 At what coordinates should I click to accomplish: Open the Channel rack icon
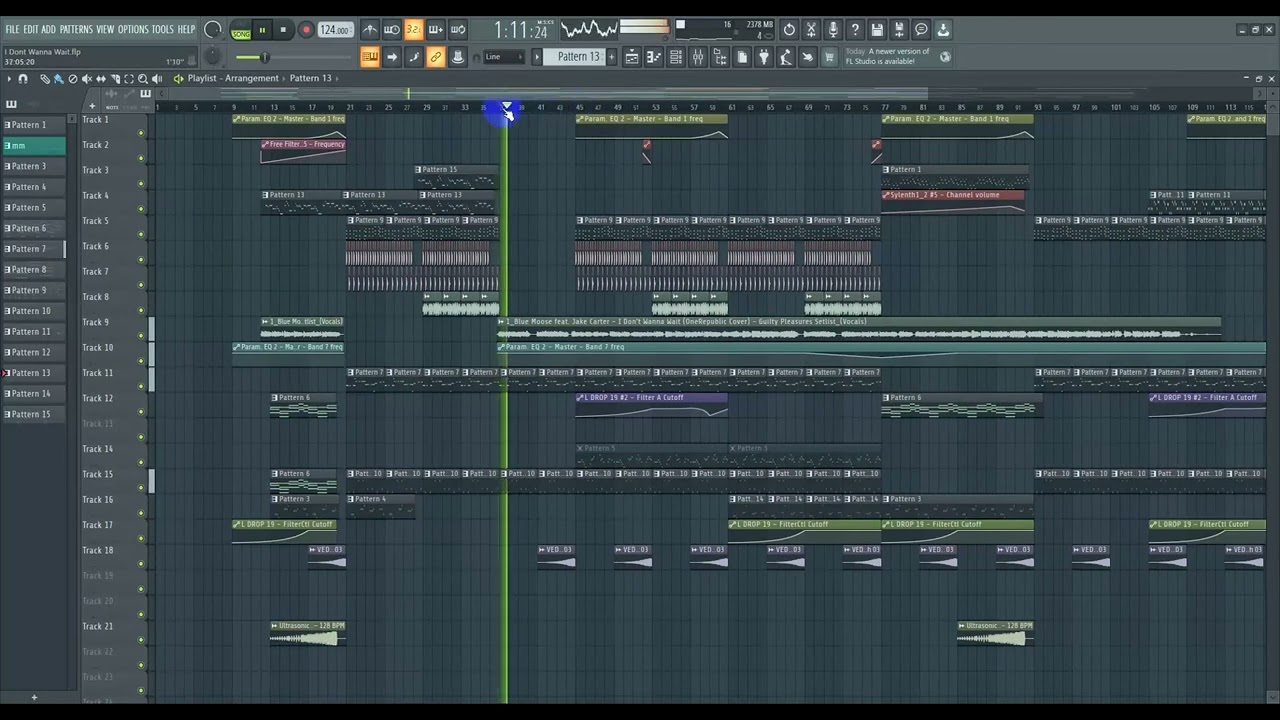676,57
